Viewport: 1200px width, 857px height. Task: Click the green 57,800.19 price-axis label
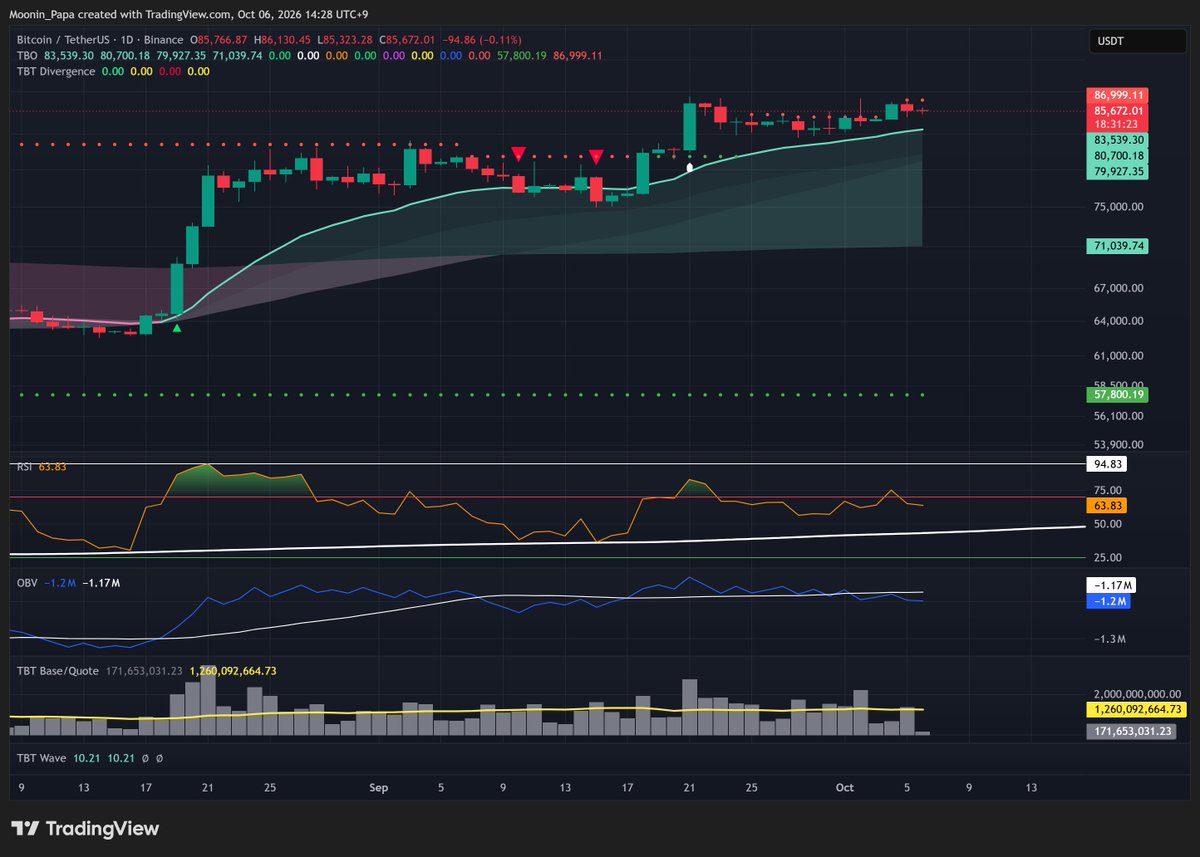1119,395
